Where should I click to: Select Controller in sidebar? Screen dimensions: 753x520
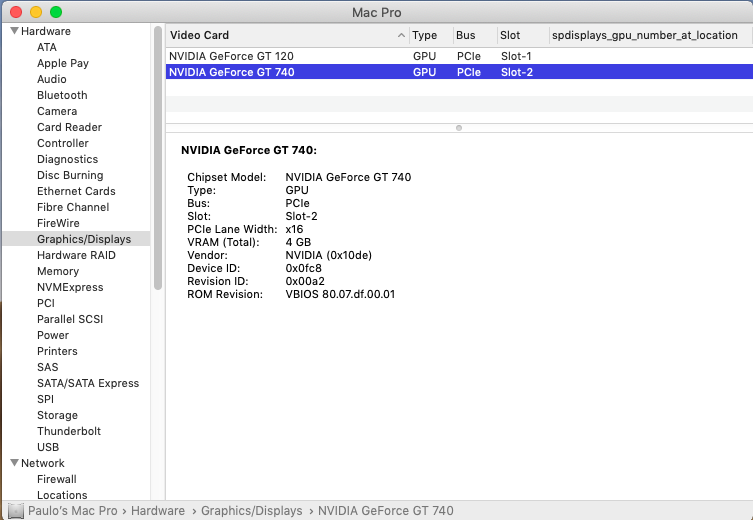62,143
